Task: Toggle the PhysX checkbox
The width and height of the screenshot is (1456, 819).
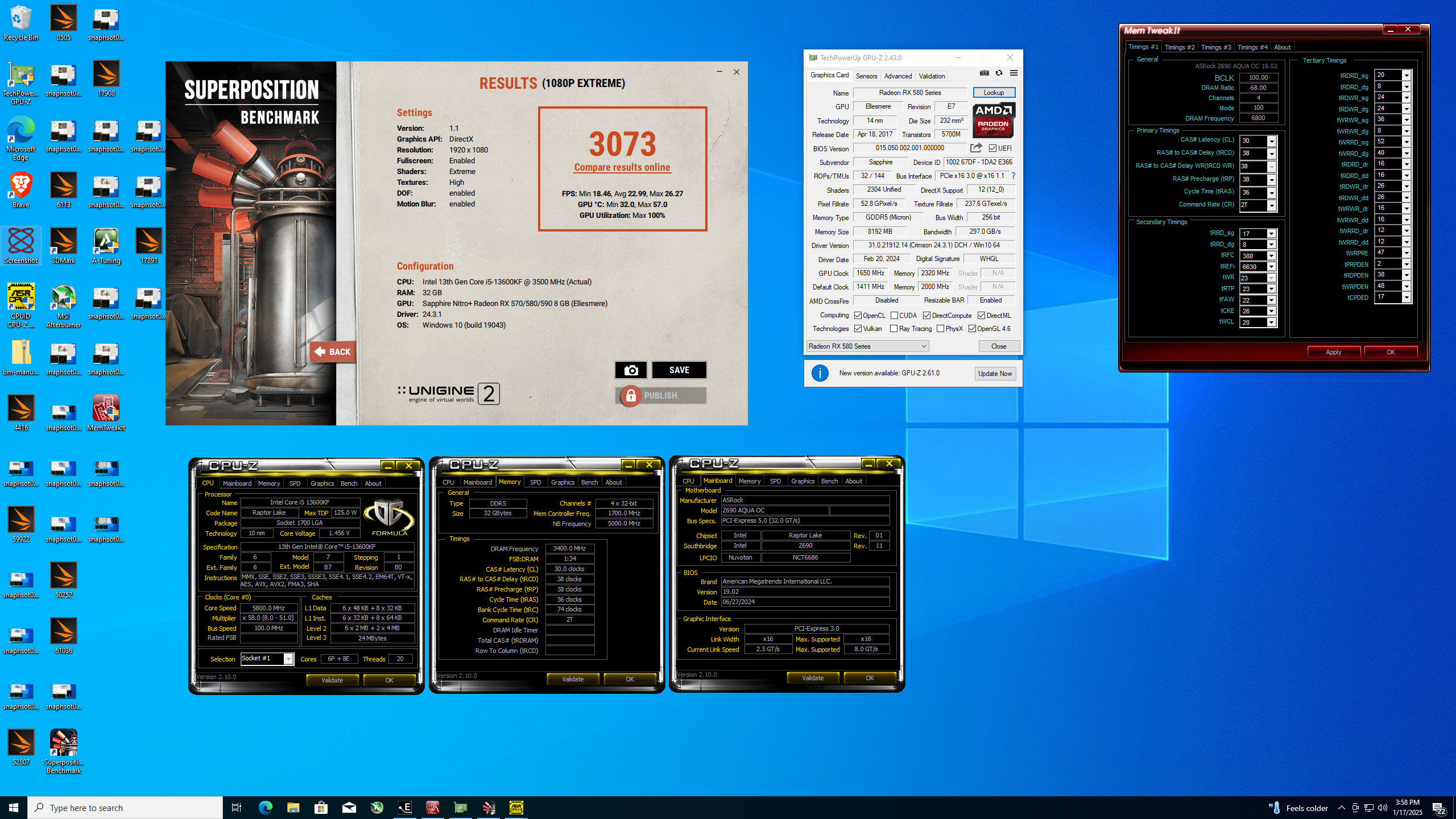Action: tap(941, 329)
